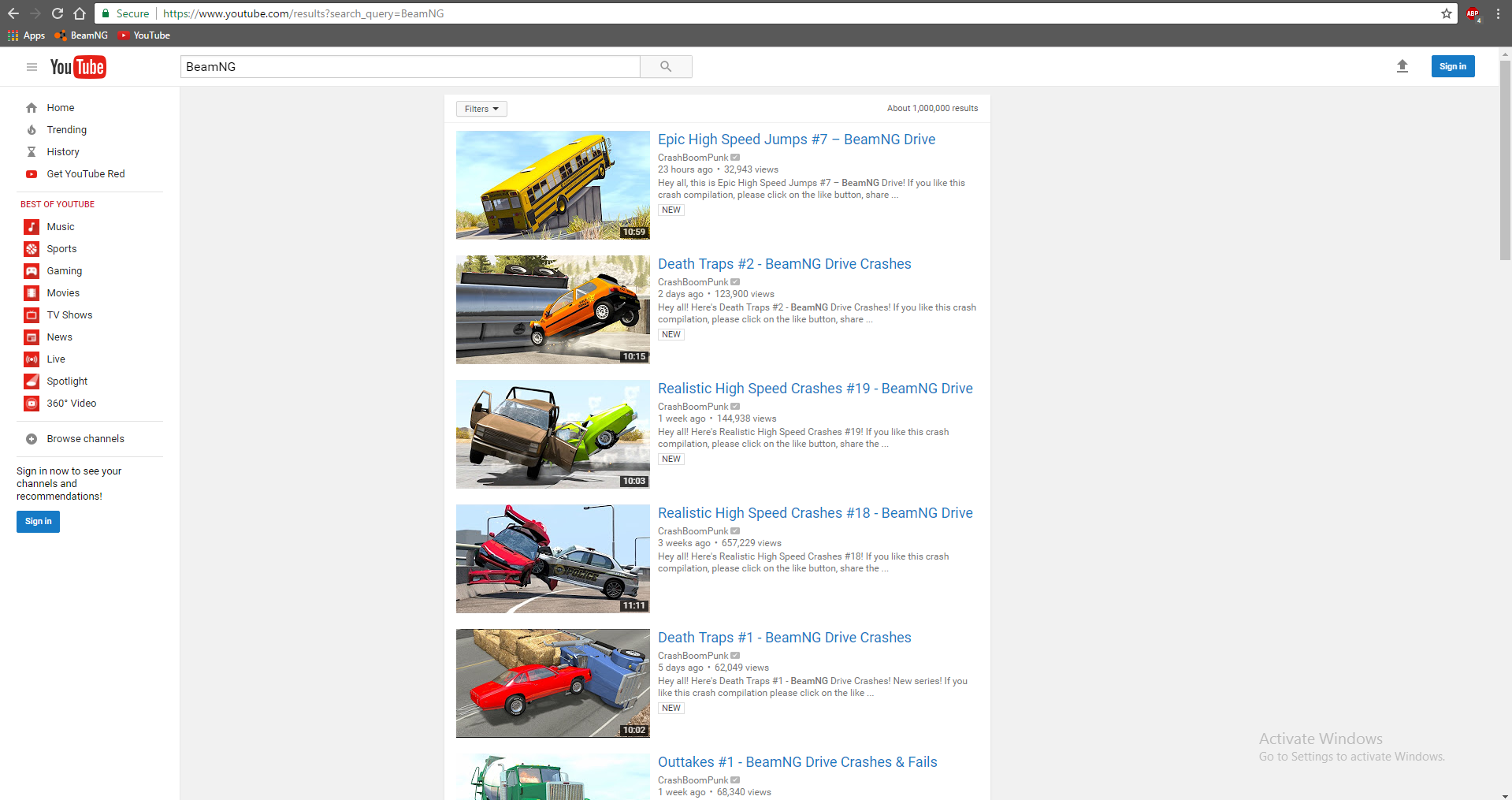Viewport: 1512px width, 800px height.
Task: Click into the search box containing BeamNG
Action: (x=410, y=67)
